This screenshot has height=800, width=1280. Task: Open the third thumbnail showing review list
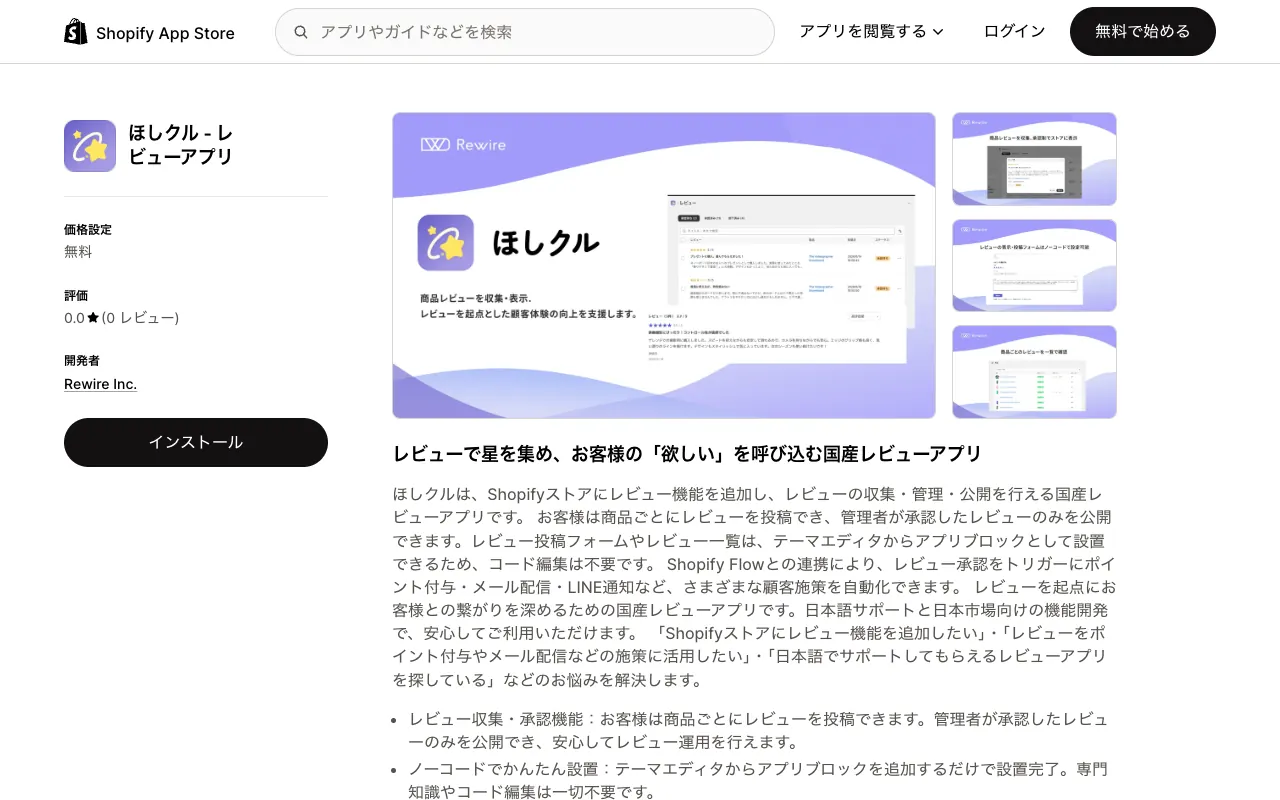click(1034, 372)
